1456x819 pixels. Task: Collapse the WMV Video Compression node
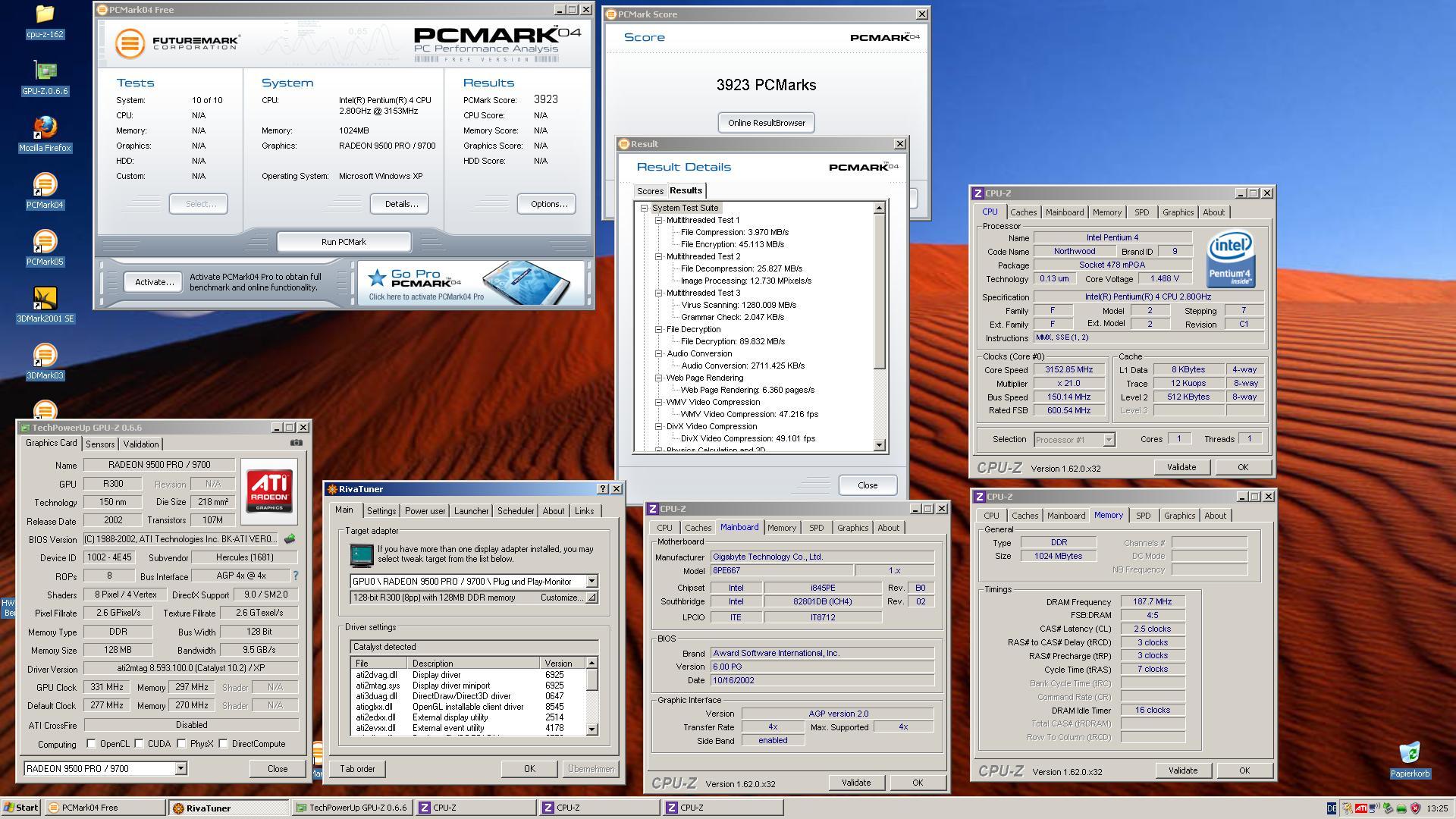pos(658,402)
